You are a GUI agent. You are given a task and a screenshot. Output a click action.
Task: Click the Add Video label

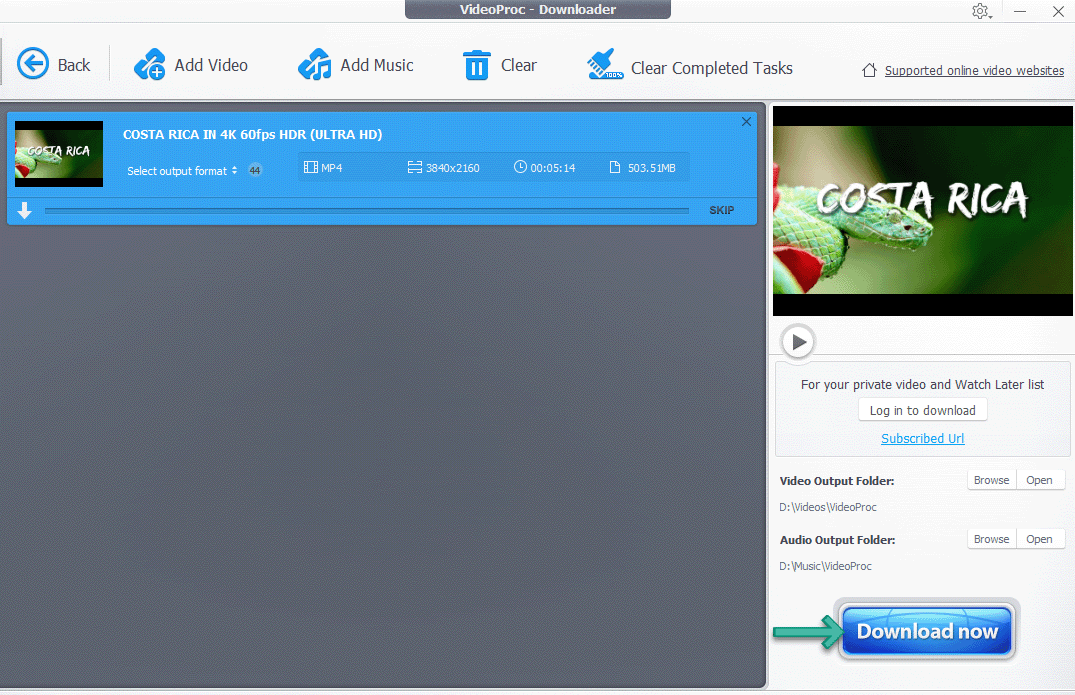pos(211,65)
